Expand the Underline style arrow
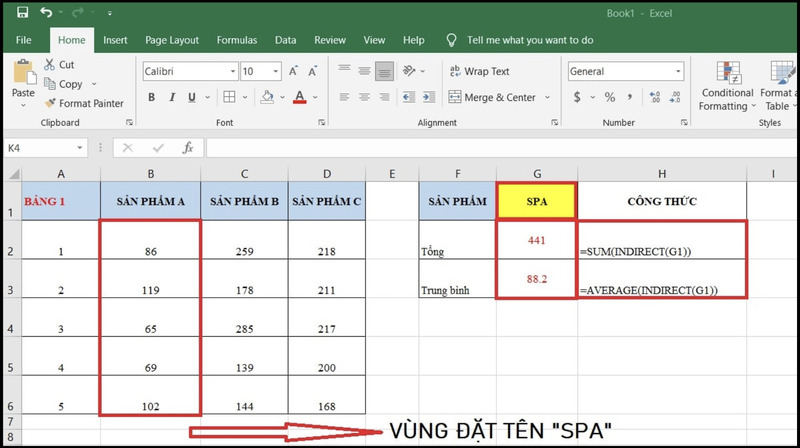This screenshot has width=800, height=448. (x=208, y=97)
